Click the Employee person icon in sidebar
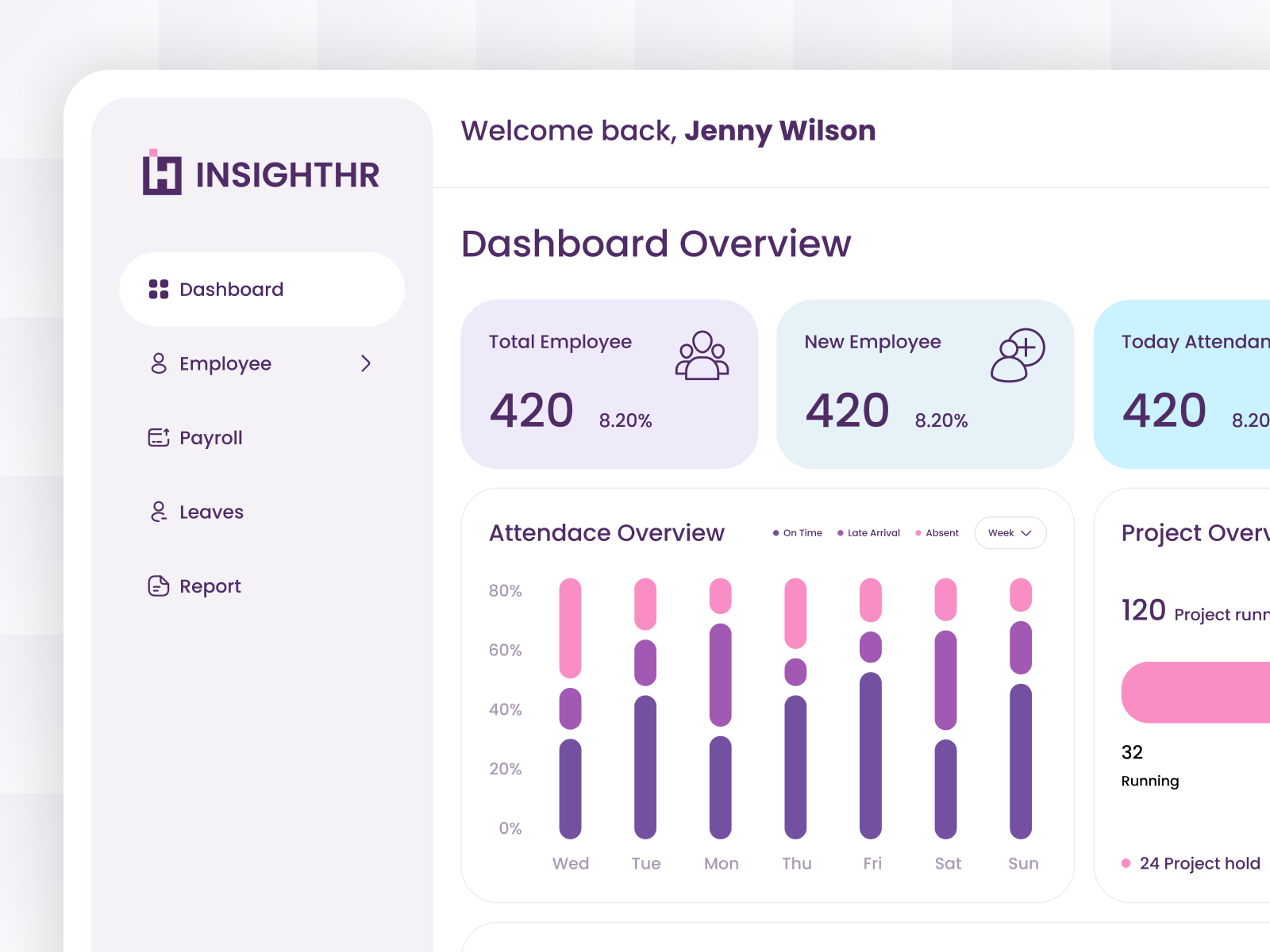The width and height of the screenshot is (1270, 952). pos(158,363)
